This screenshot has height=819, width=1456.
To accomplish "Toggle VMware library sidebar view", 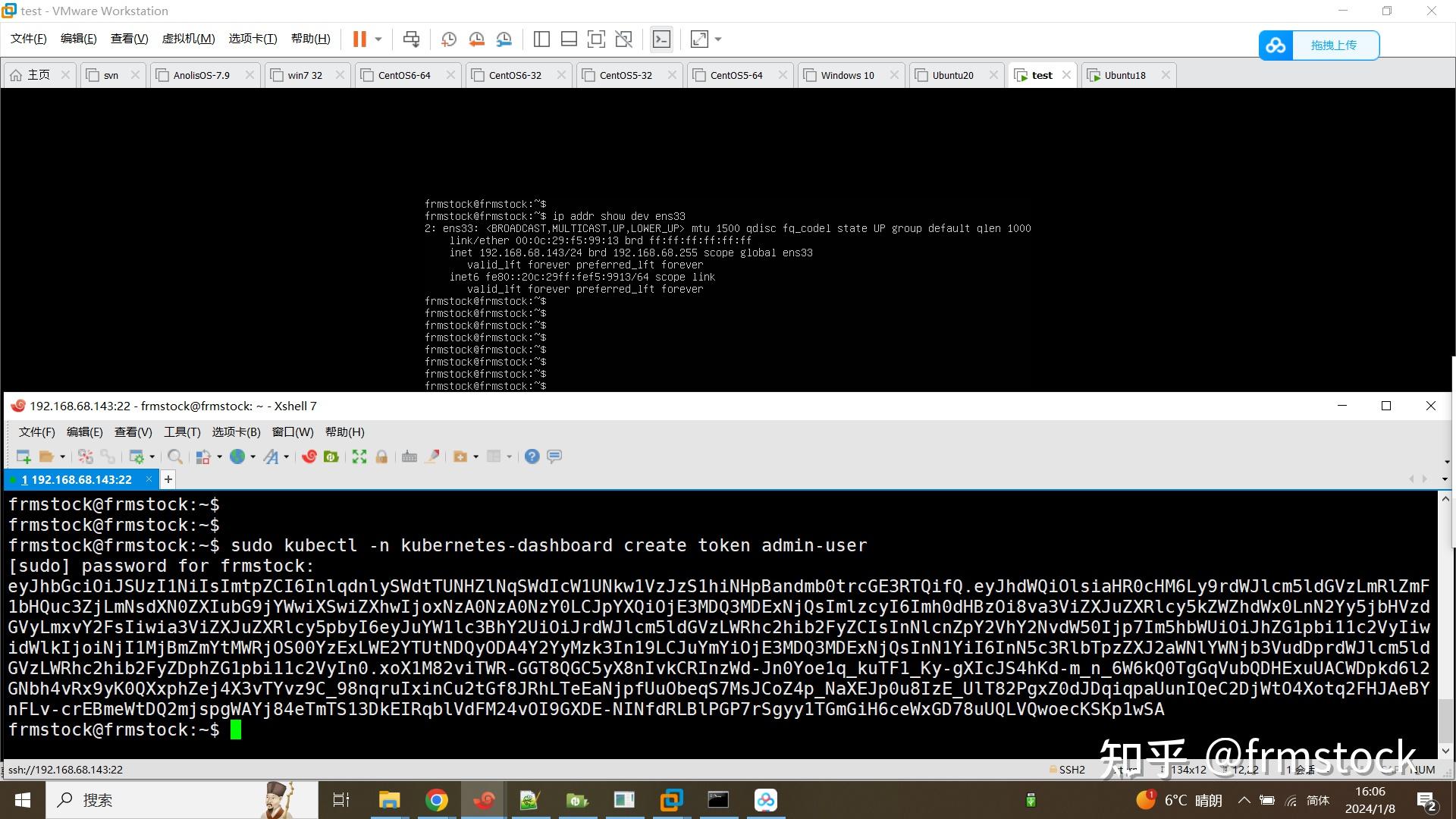I will click(x=541, y=39).
